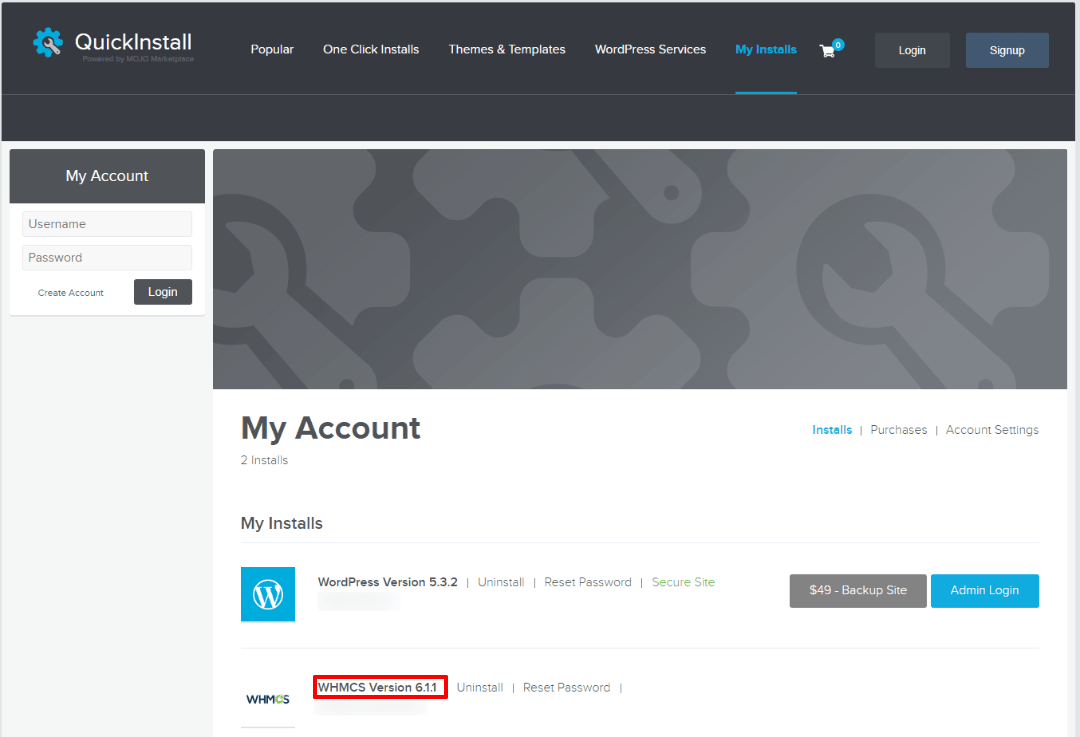
Task: Click the QuickInstall gear logo
Action: pos(48,44)
